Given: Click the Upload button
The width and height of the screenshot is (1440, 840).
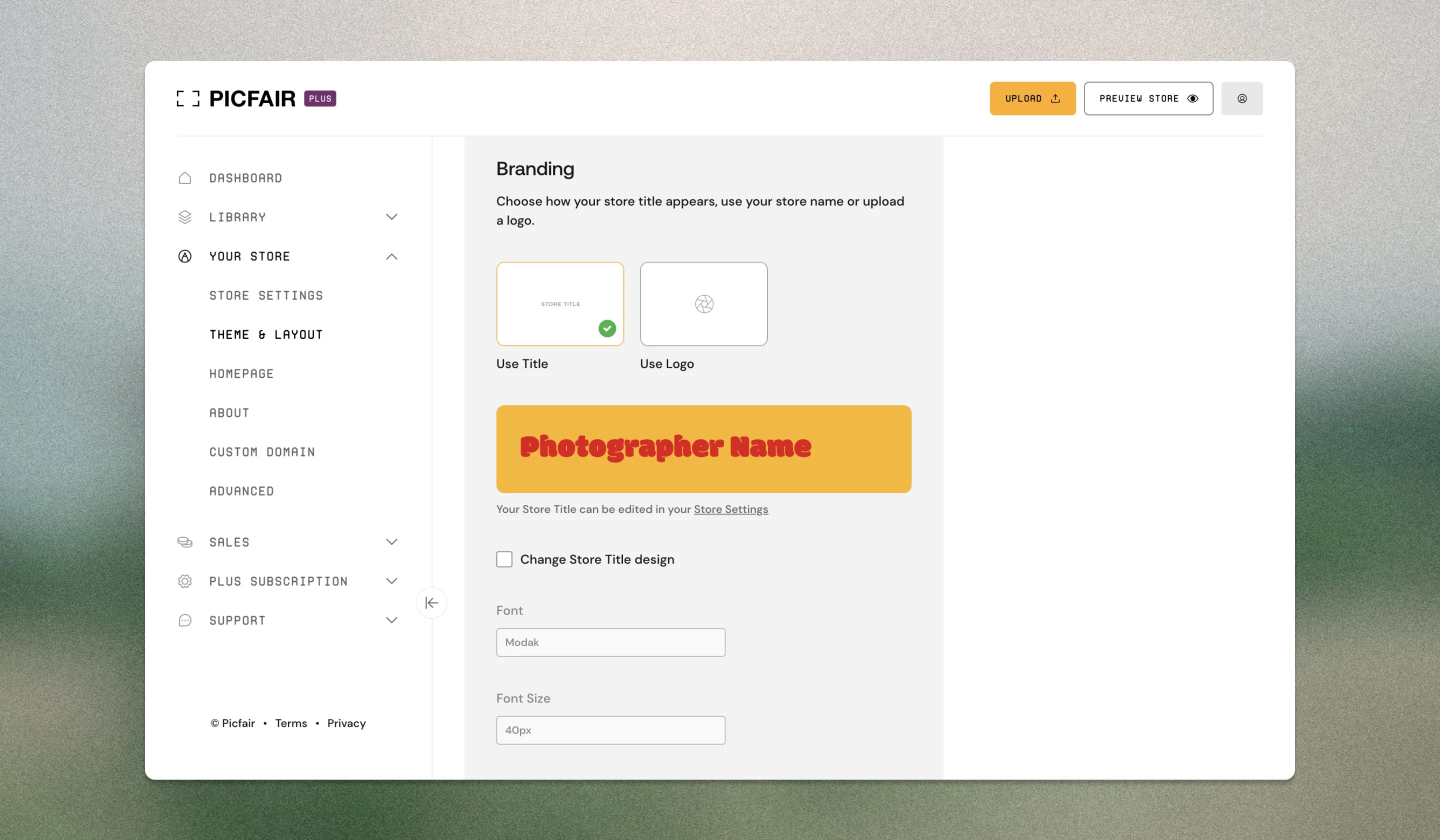Looking at the screenshot, I should click(1032, 98).
